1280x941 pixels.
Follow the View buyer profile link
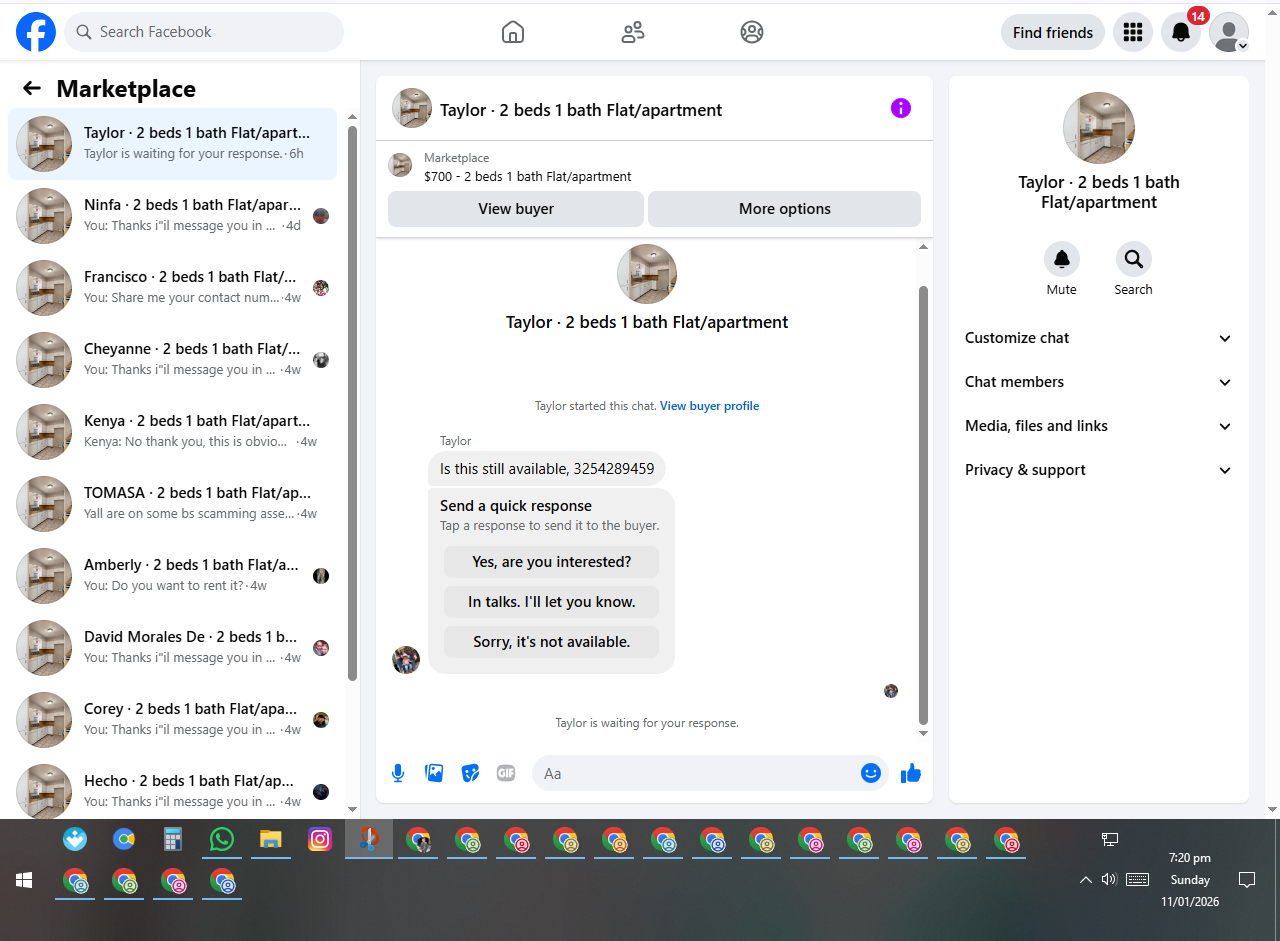pos(710,406)
